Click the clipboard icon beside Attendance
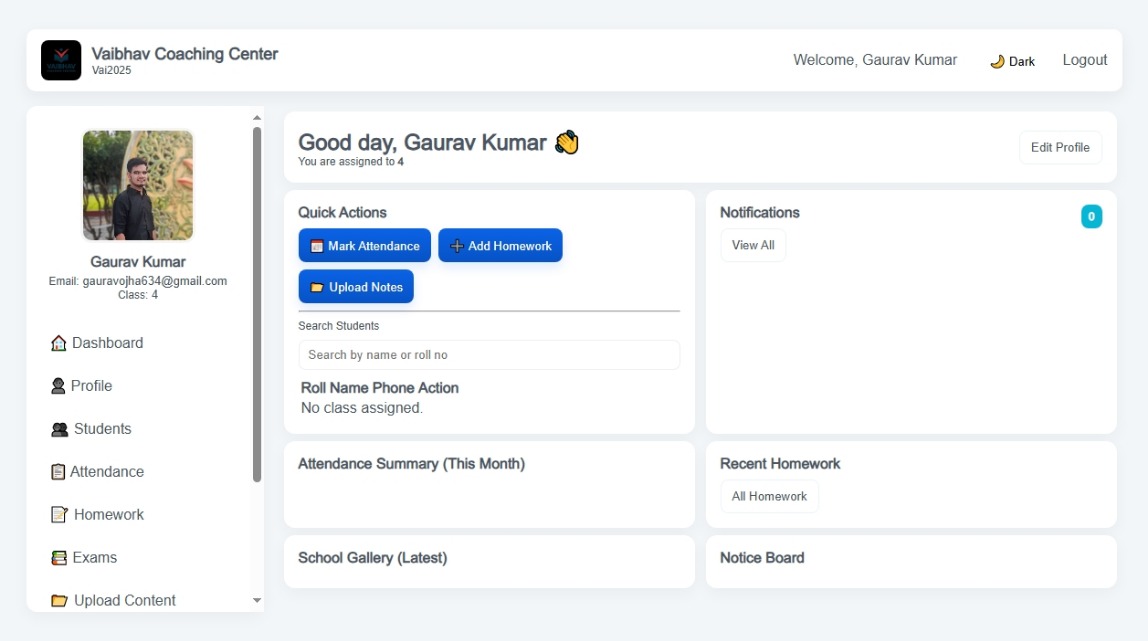 [58, 472]
